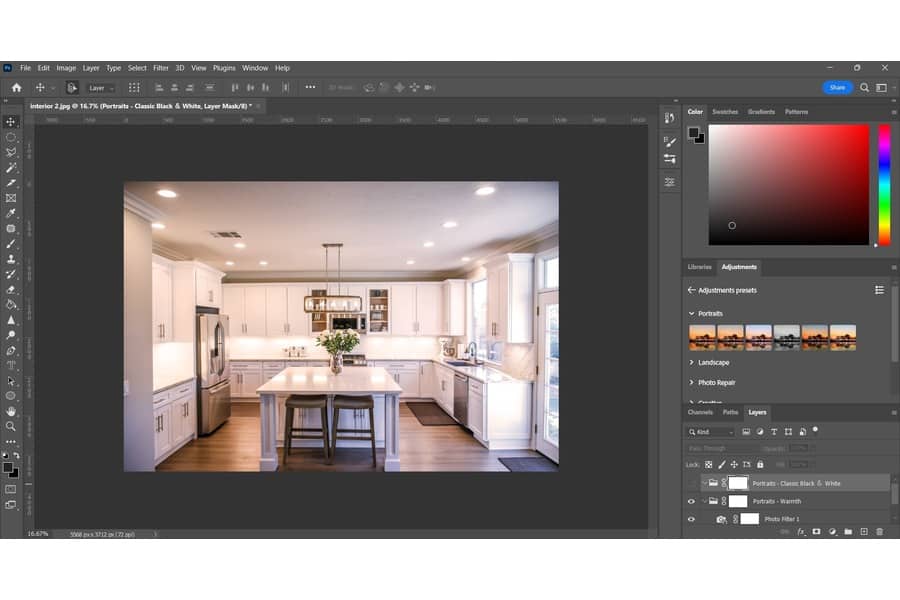Click the foreground color swatch in toolbar
Viewport: 900px width, 600px height.
(x=7, y=468)
